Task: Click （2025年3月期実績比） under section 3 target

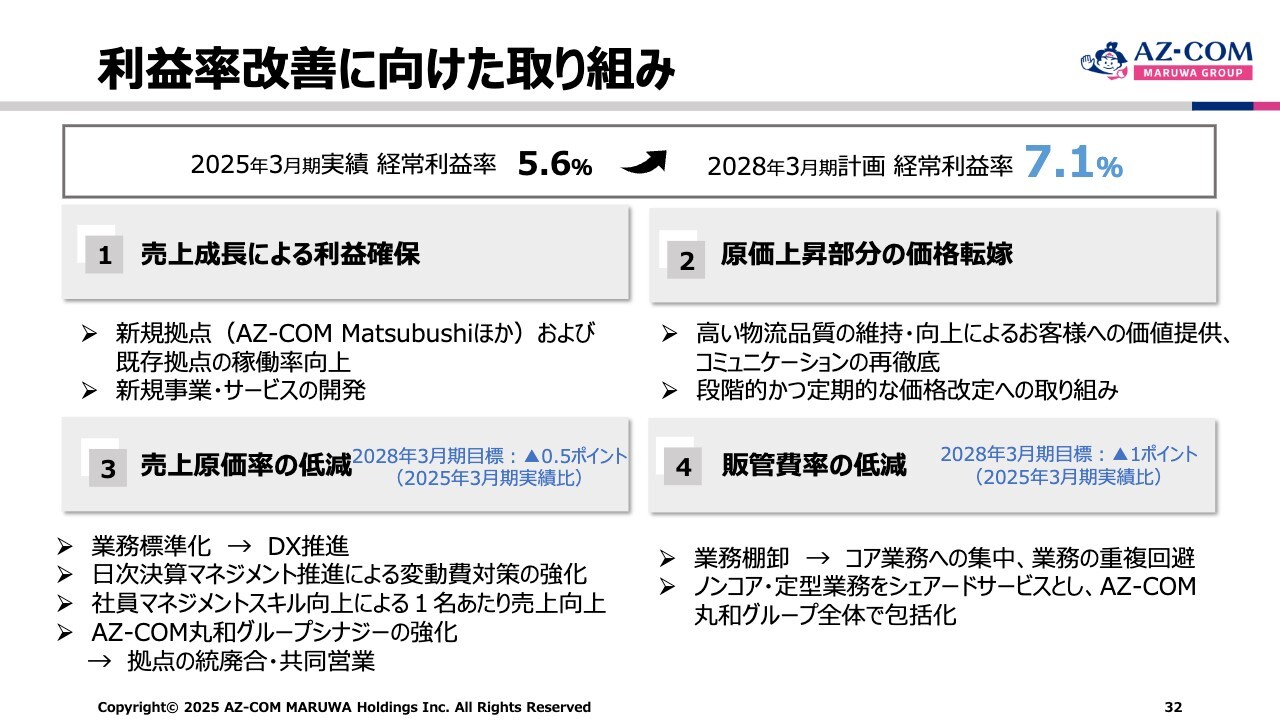Action: 490,478
